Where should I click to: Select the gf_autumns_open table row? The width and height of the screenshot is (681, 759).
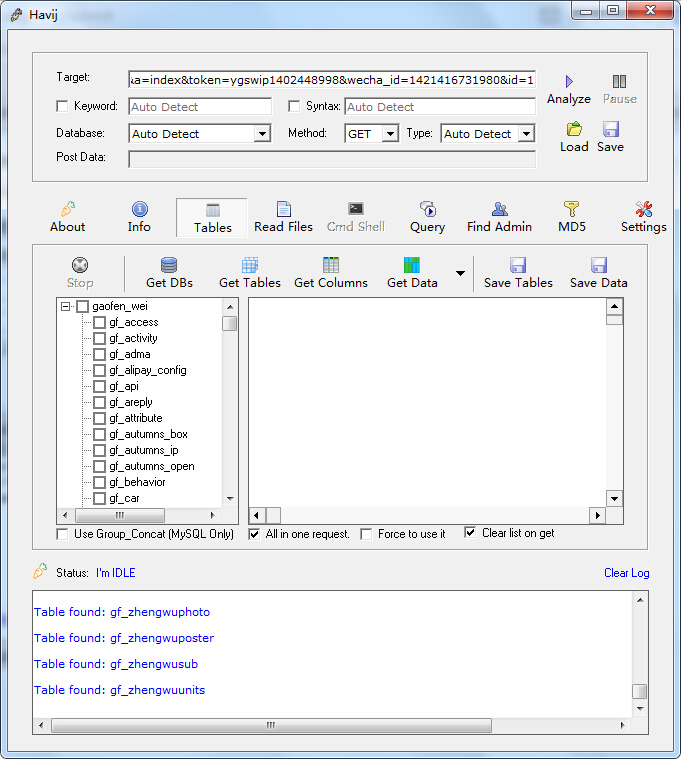click(x=151, y=466)
